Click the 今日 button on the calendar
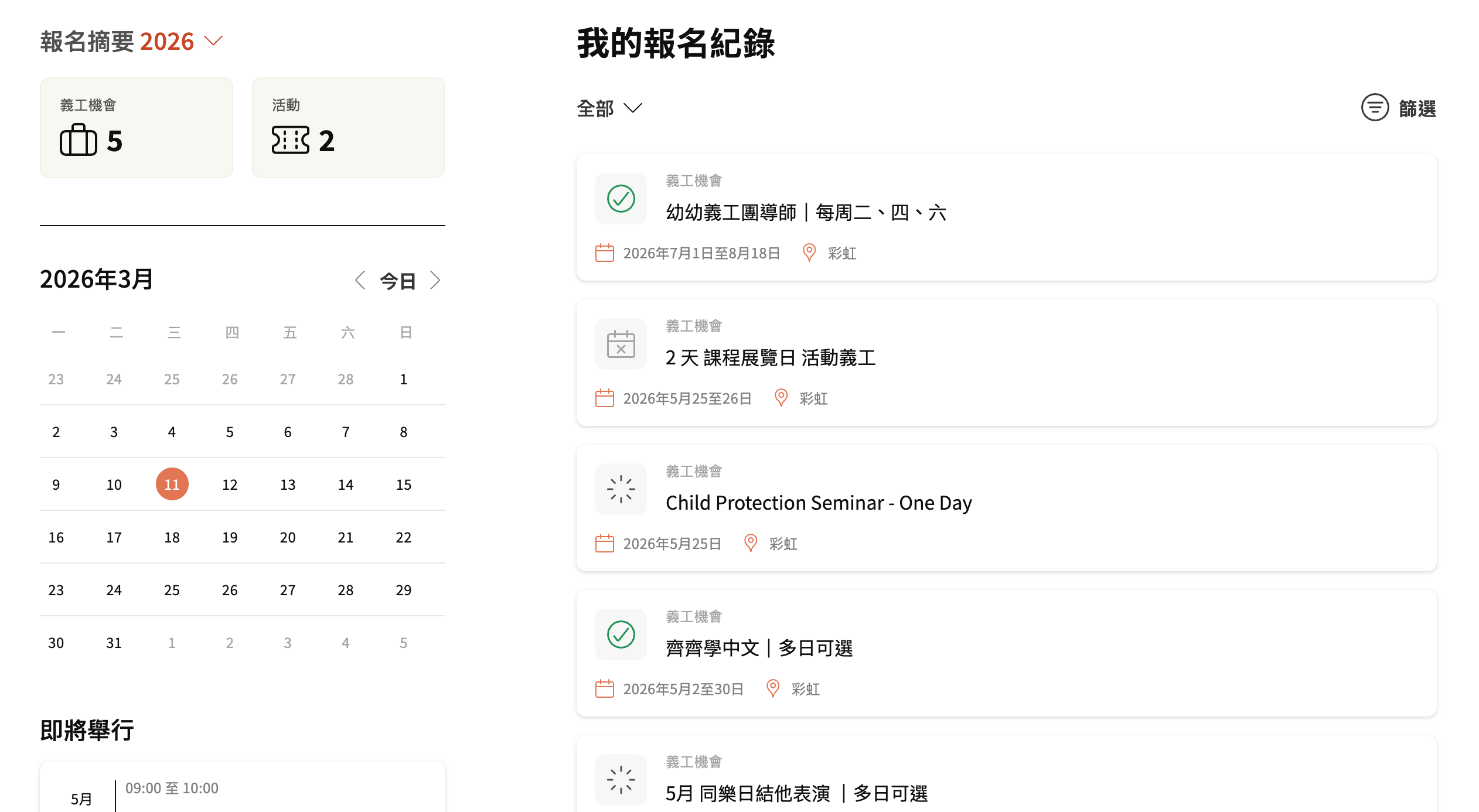This screenshot has width=1479, height=812. tap(398, 281)
